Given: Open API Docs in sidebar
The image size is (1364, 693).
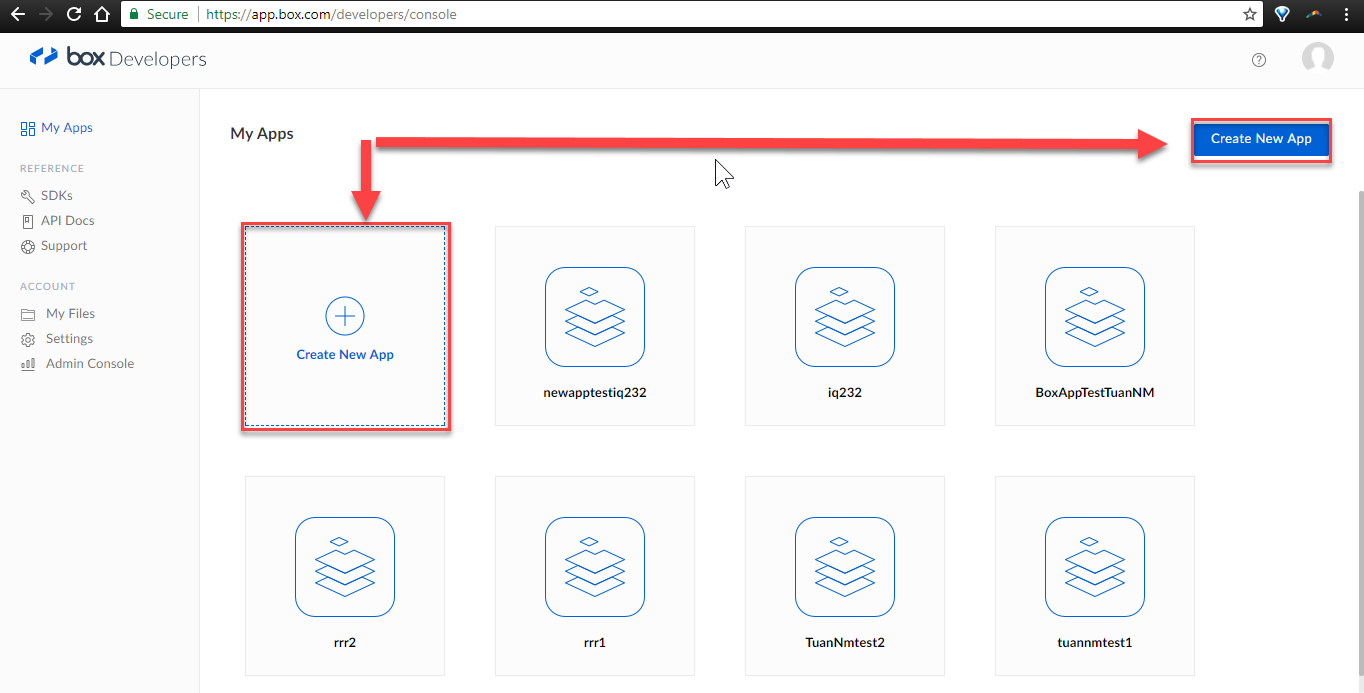Looking at the screenshot, I should pyautogui.click(x=68, y=221).
